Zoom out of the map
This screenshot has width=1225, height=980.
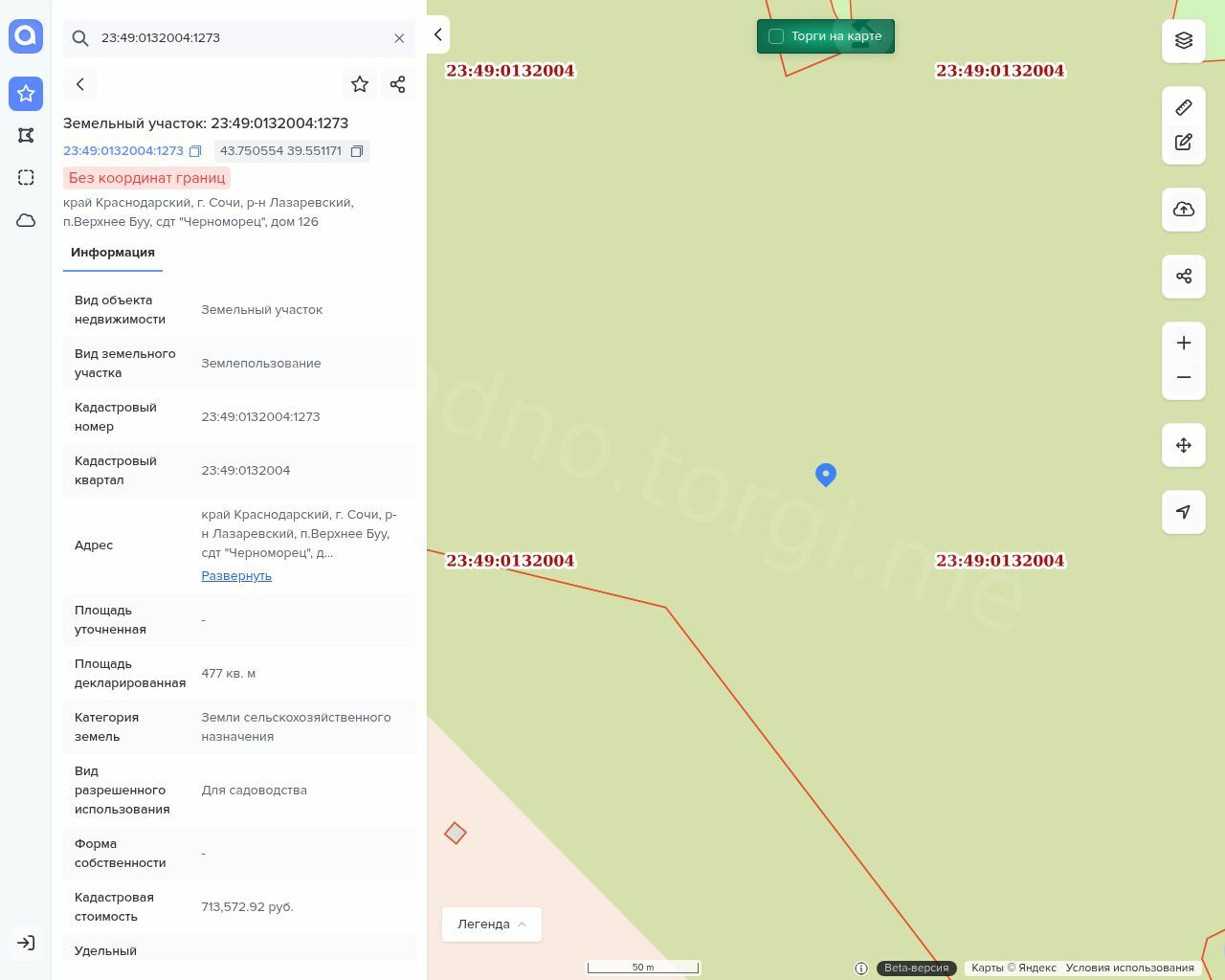click(x=1184, y=377)
